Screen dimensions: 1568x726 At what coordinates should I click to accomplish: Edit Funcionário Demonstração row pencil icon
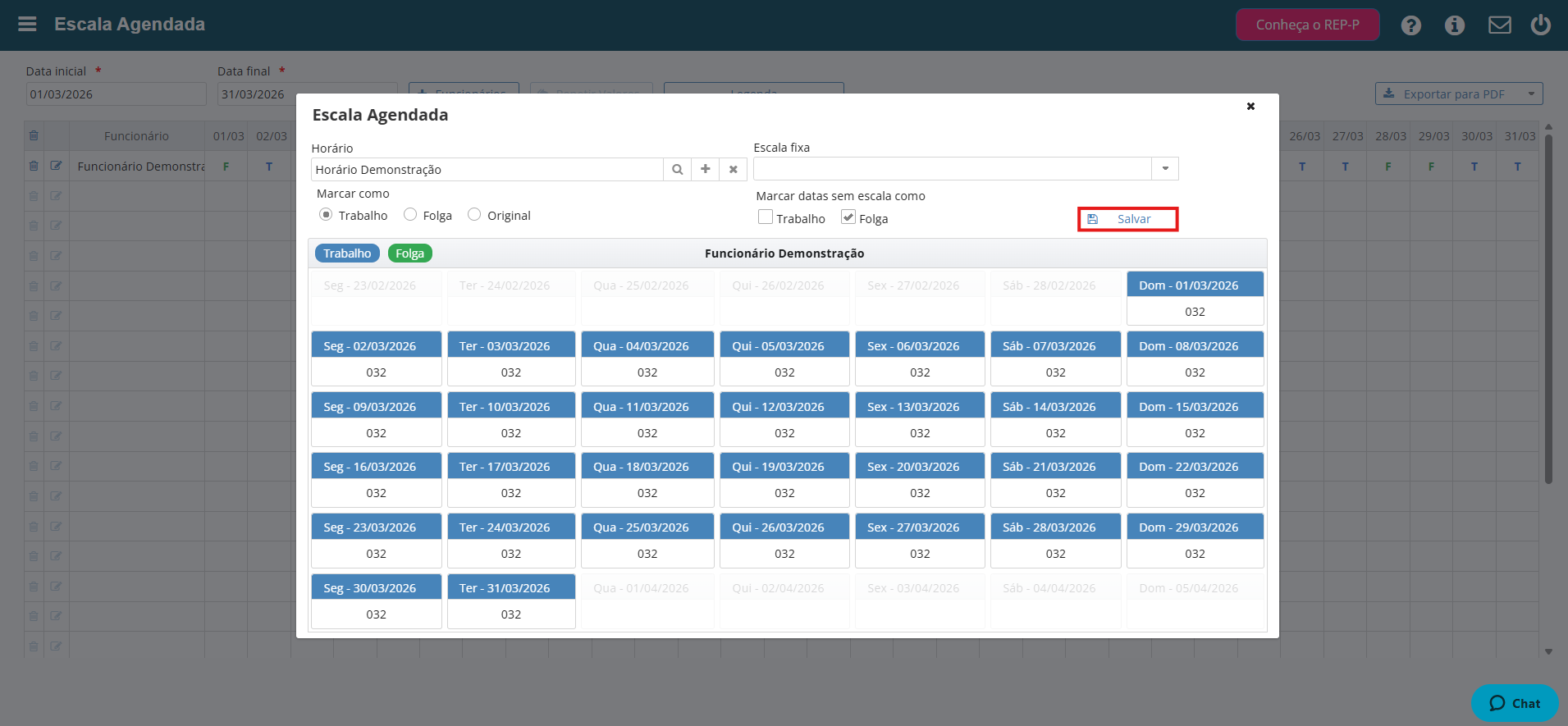(56, 166)
